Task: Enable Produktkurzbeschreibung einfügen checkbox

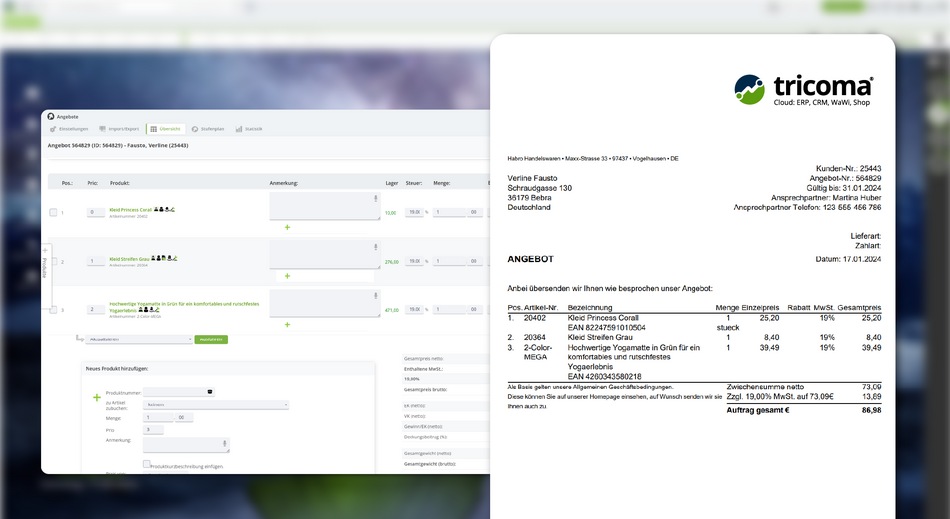Action: pos(146,464)
